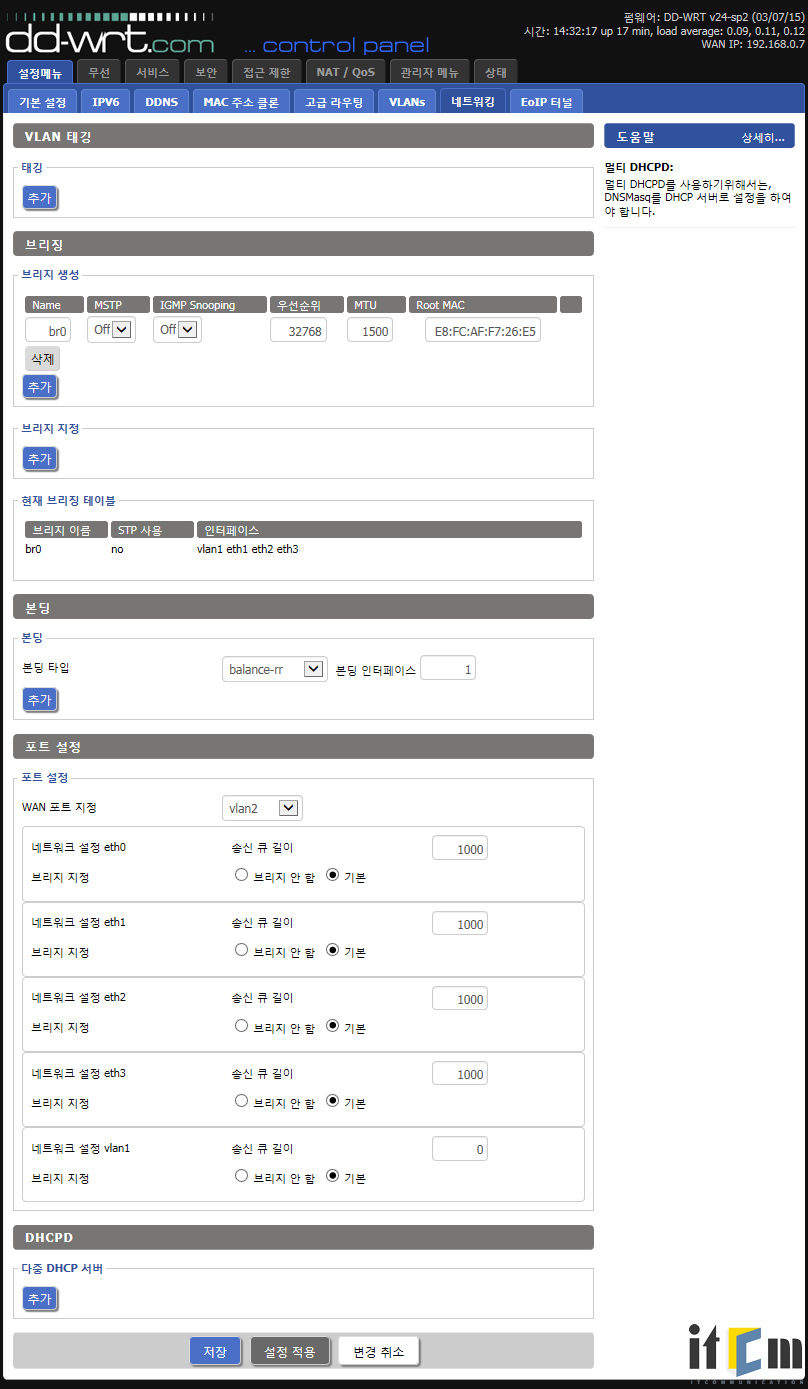
Task: Select 기본 radio for eth3
Action: click(332, 1100)
